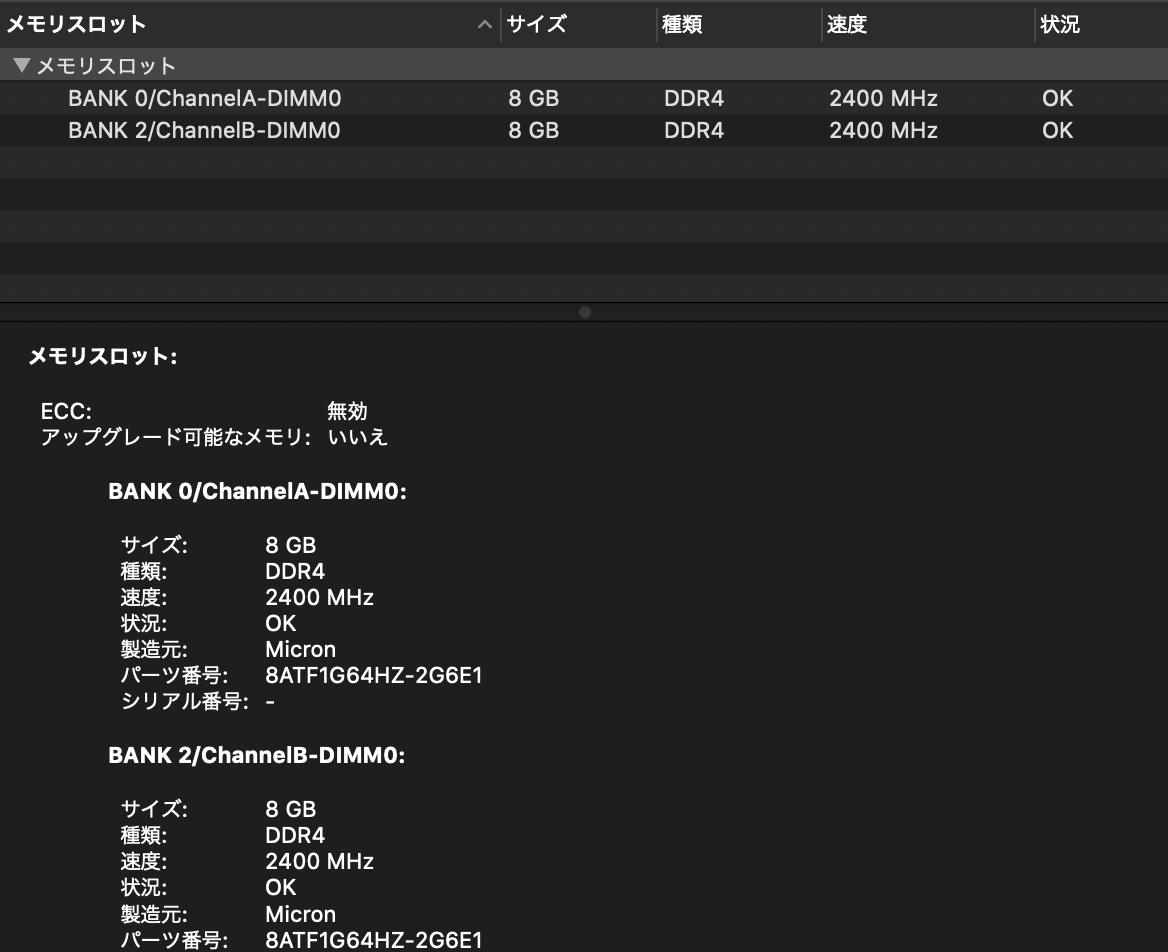Sort by the 種類 column header

(739, 25)
